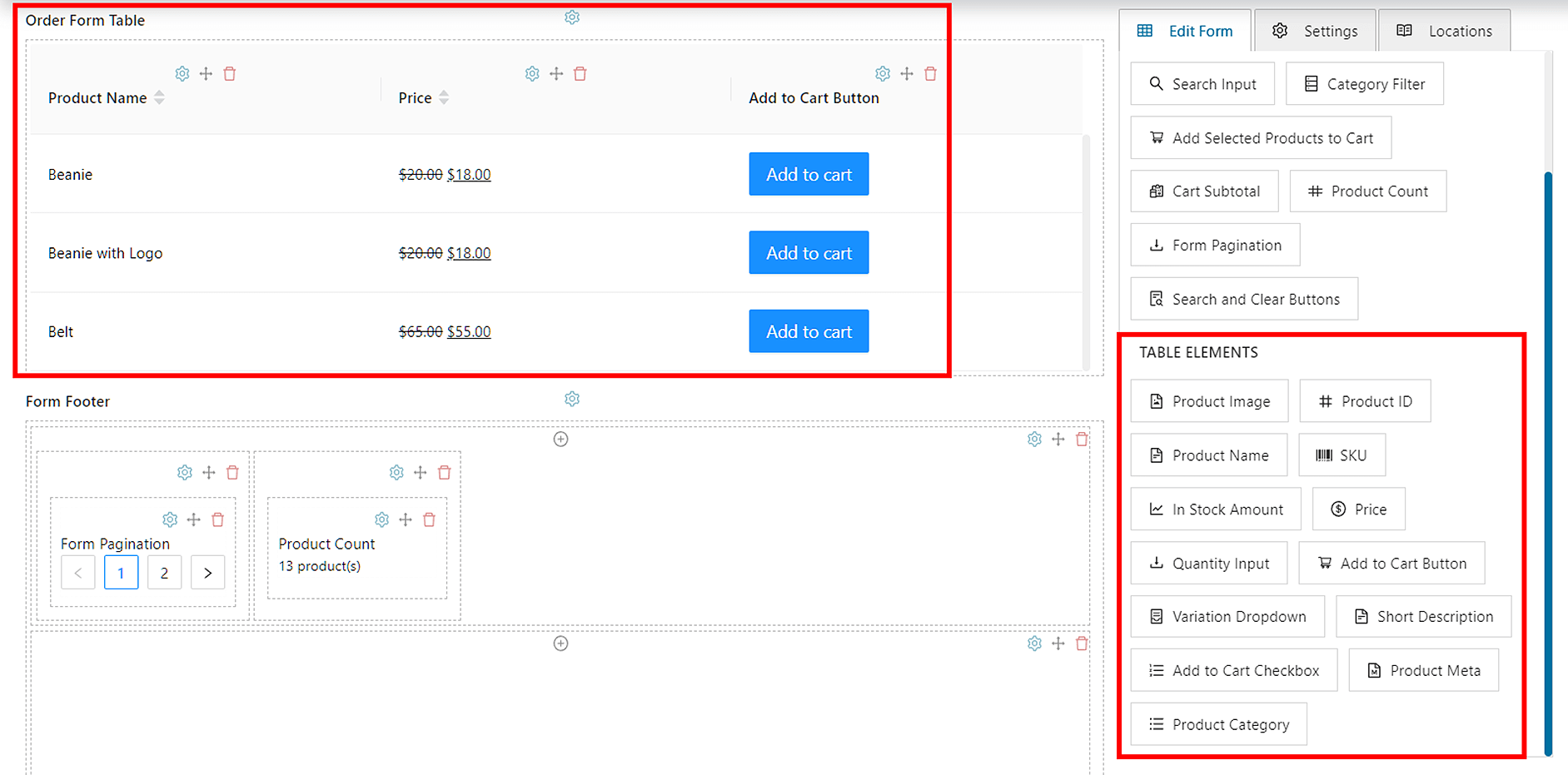Delete the Product Name column with trash icon
Screen dimensions: 1568x775
pyautogui.click(x=230, y=74)
